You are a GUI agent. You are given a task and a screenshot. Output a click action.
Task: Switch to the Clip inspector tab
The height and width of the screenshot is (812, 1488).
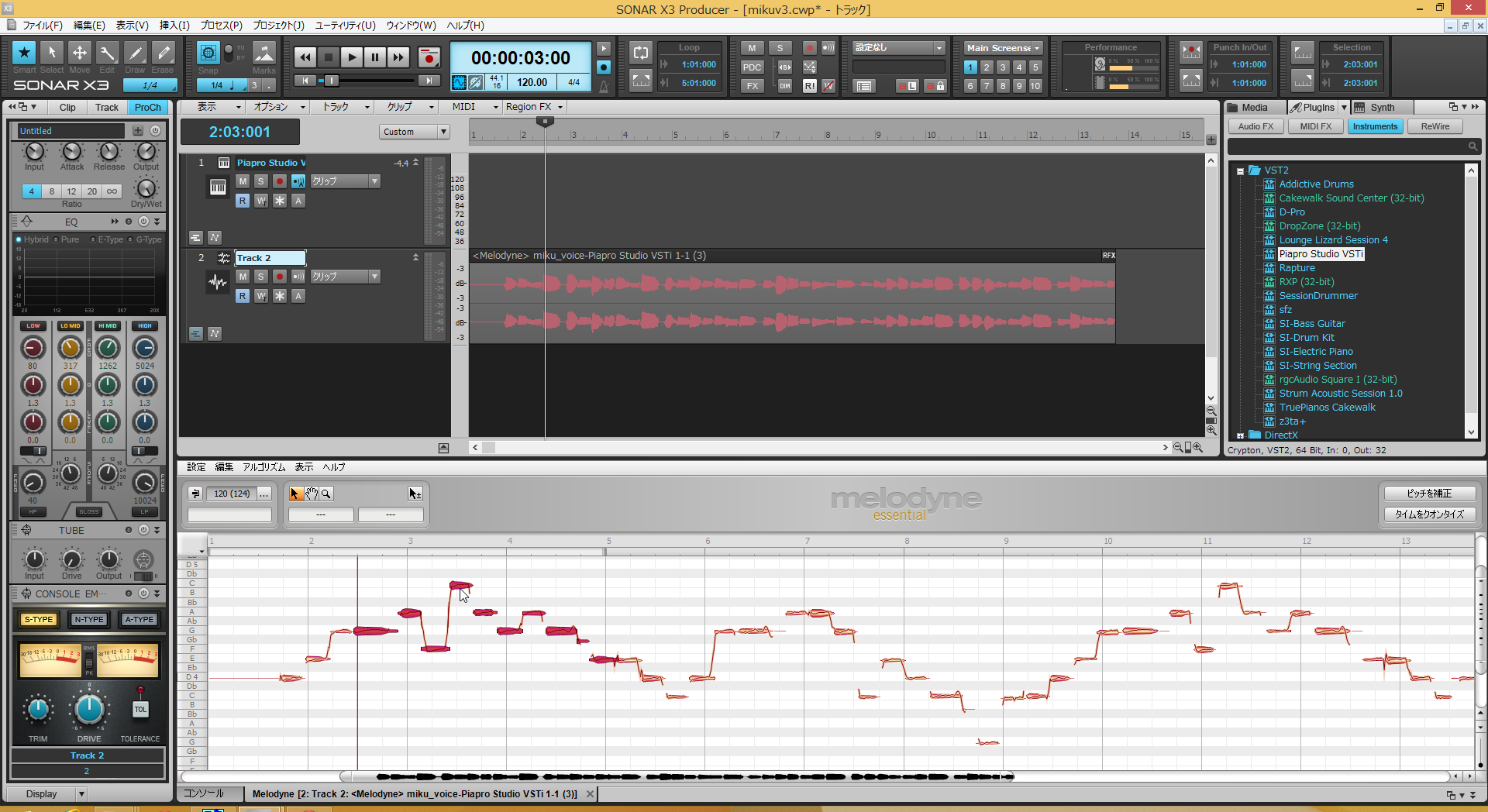pos(67,108)
